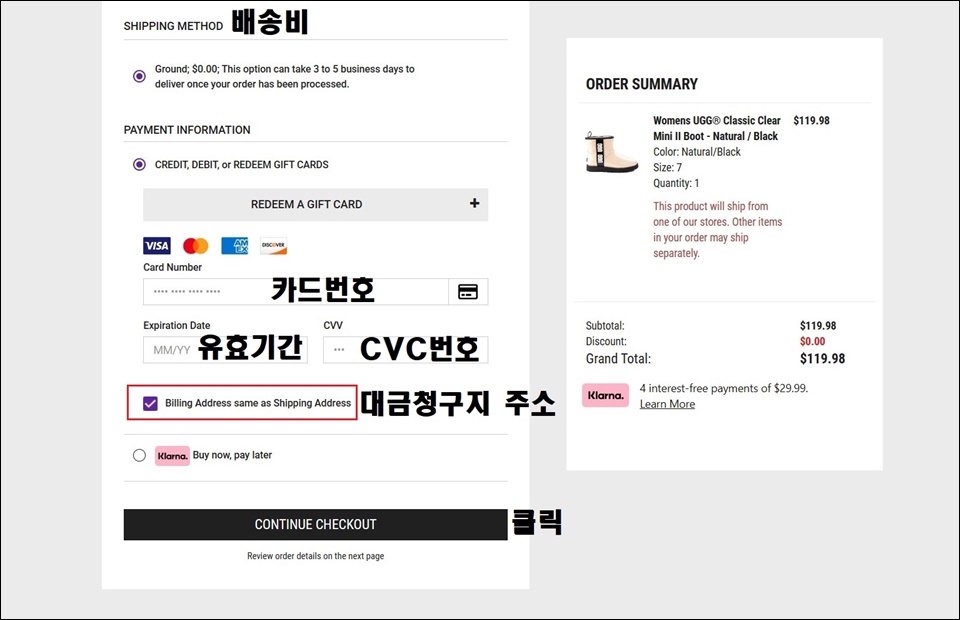
Task: Click the Shipping Method heading
Action: click(173, 26)
